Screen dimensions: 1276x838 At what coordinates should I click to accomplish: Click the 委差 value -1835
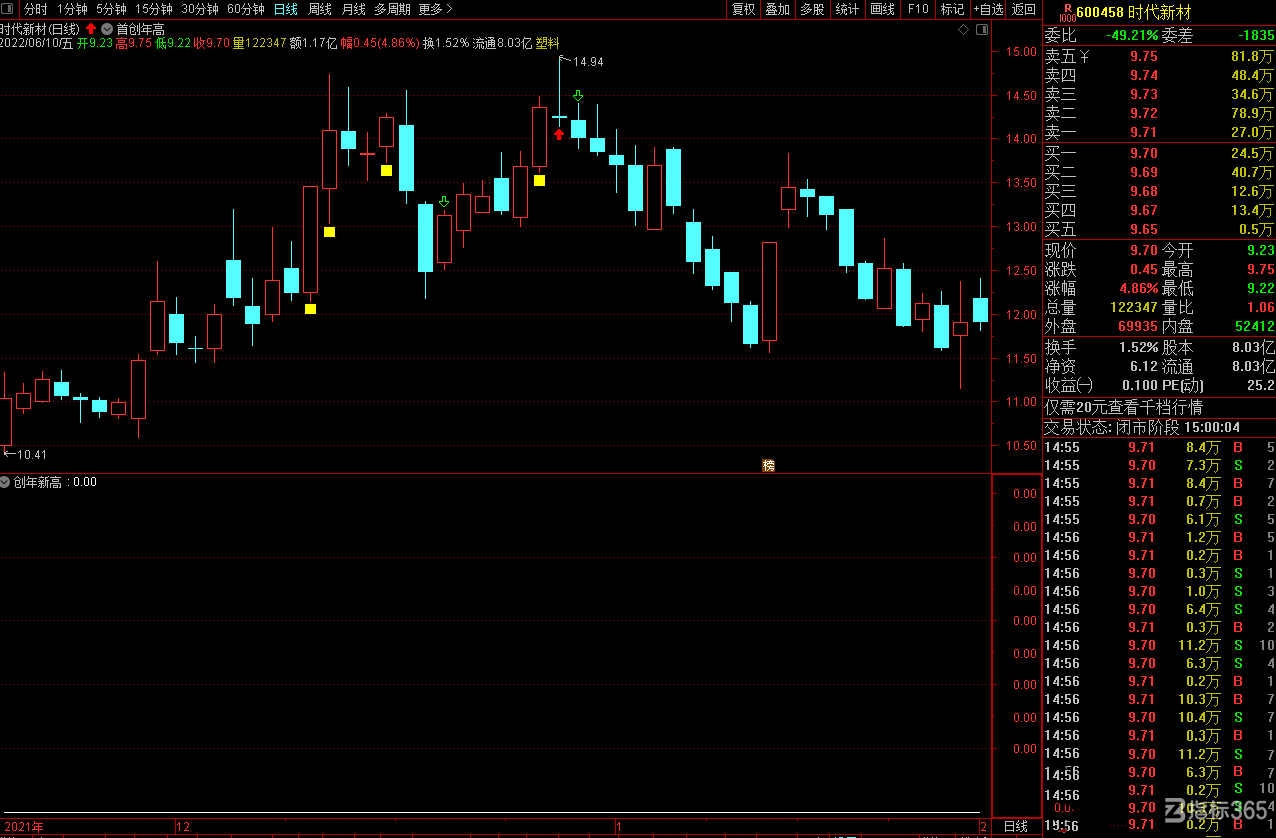[x=1255, y=35]
